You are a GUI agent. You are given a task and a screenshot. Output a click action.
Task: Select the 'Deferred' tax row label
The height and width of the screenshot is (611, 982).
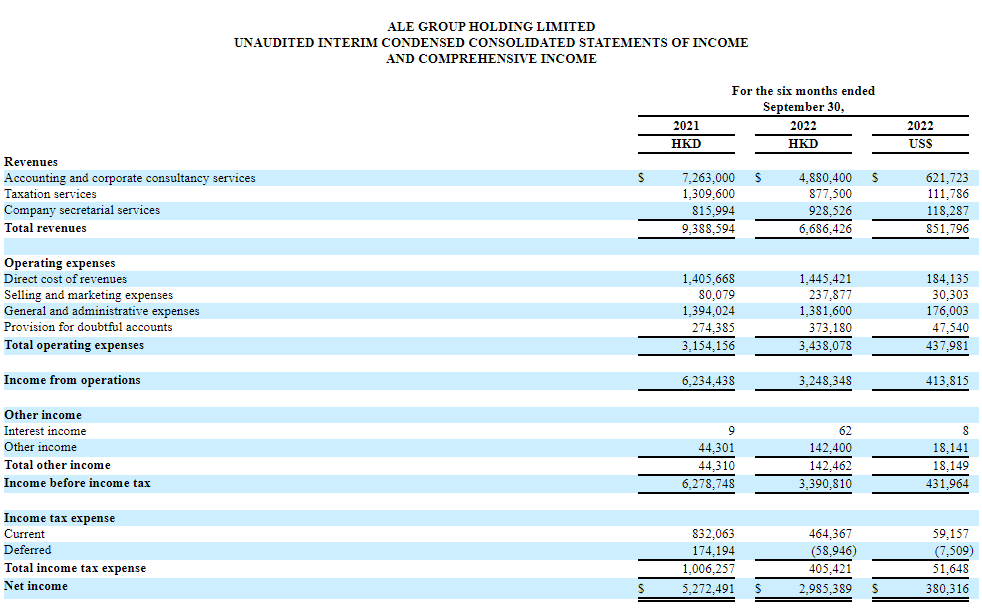pyautogui.click(x=28, y=550)
